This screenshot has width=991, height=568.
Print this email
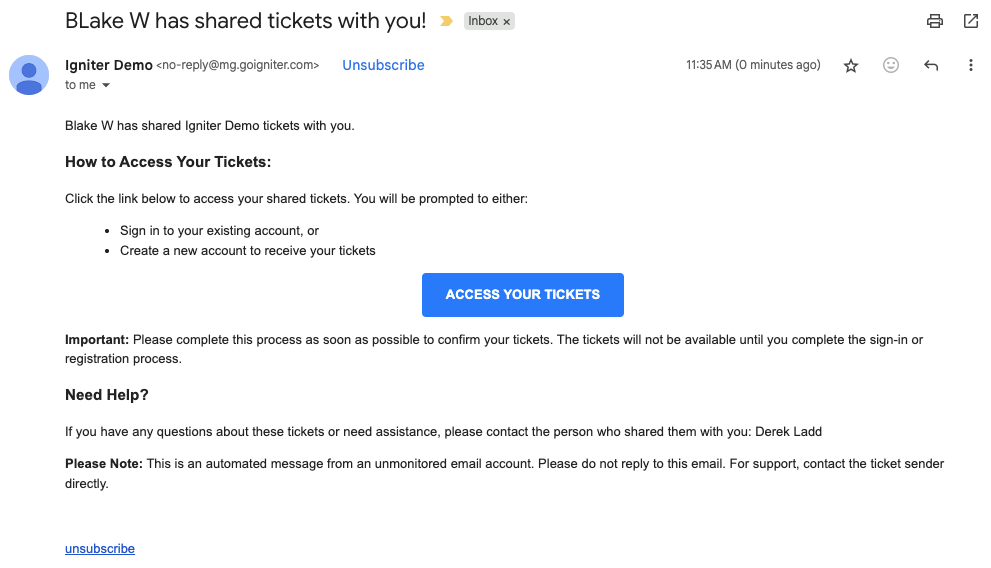935,21
